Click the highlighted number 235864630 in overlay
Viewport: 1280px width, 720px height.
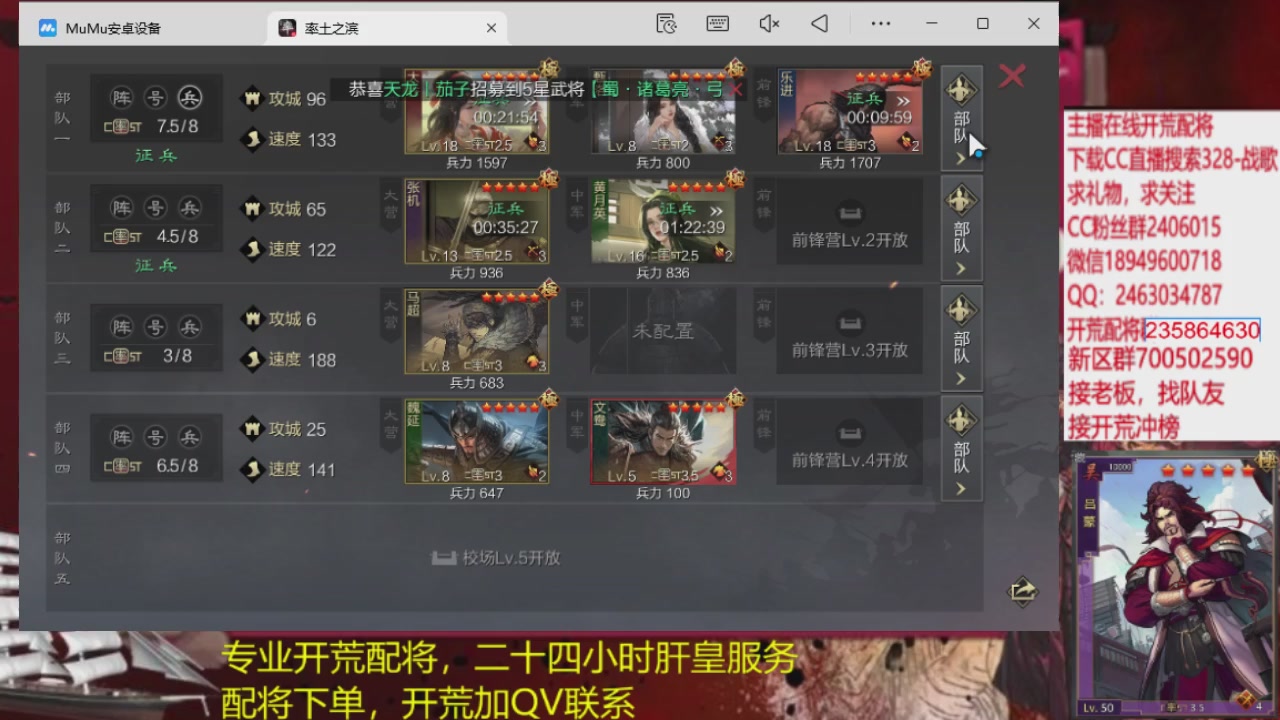1202,330
